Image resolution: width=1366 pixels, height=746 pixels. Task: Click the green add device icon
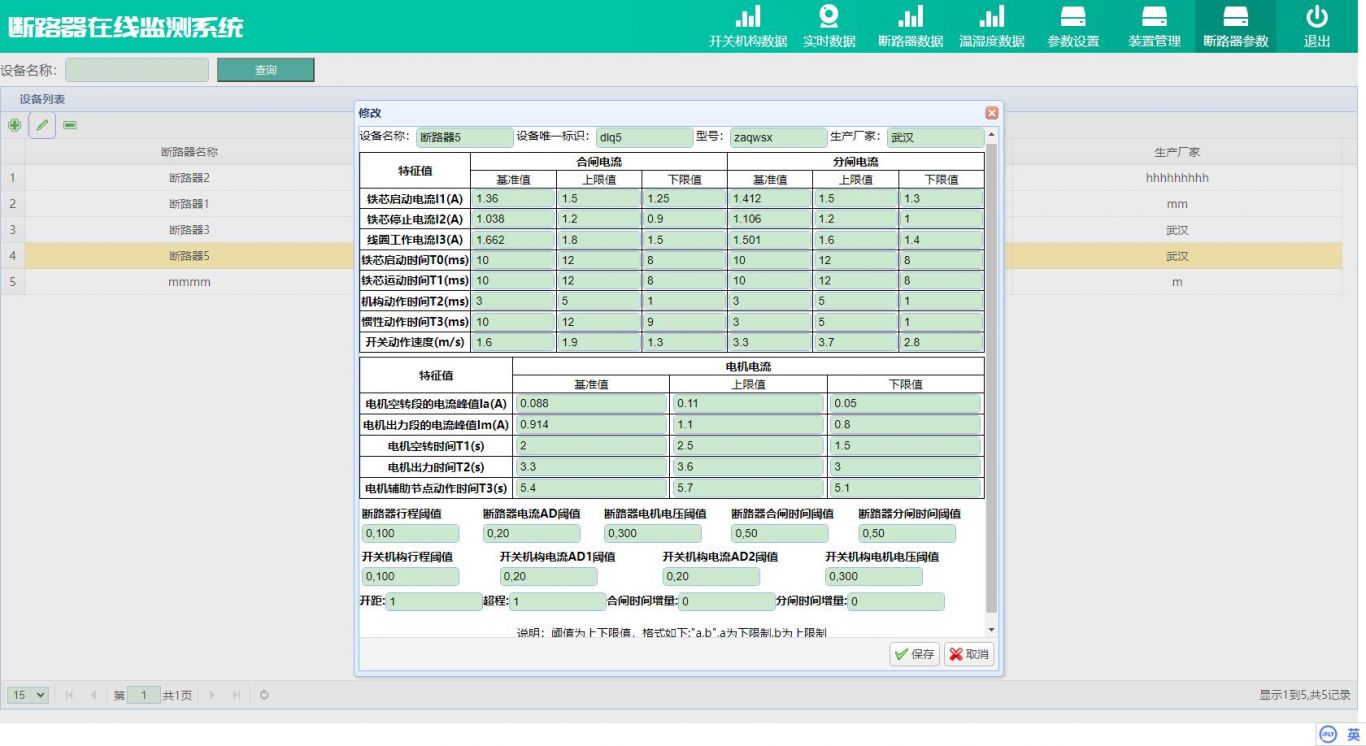pyautogui.click(x=14, y=125)
